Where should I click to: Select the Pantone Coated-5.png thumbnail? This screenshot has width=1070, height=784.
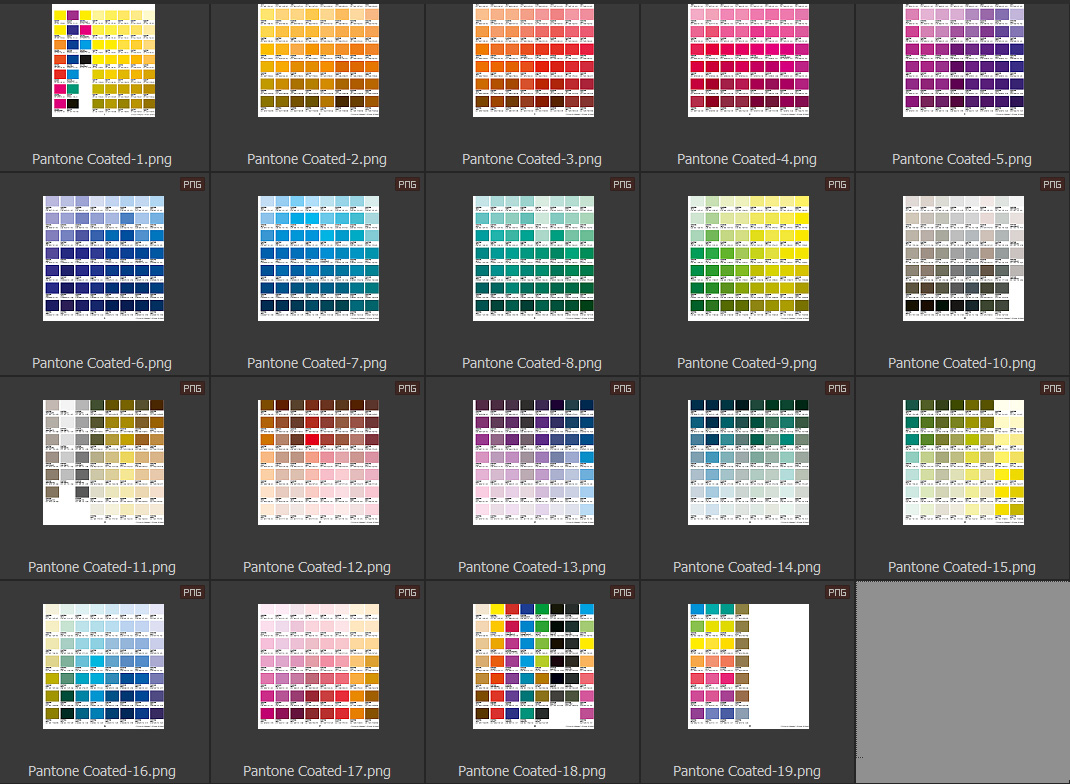[964, 60]
